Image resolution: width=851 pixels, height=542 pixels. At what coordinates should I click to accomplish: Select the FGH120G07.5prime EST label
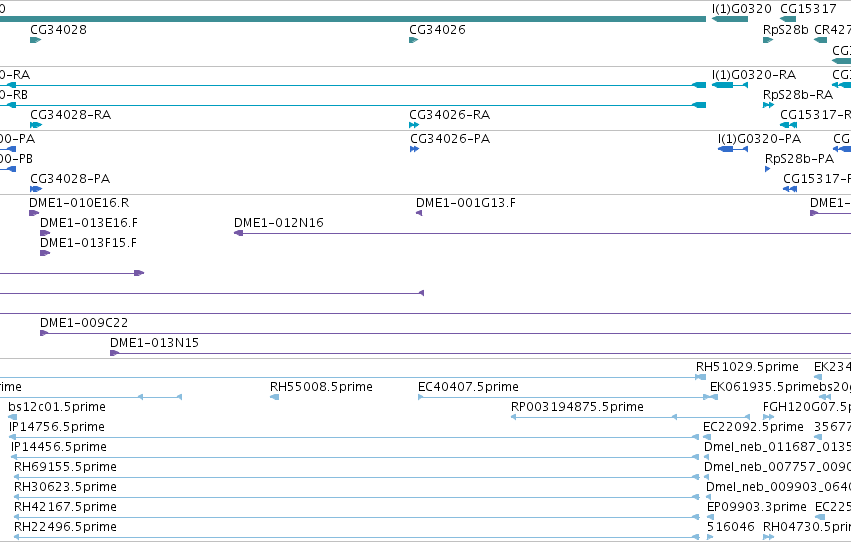click(807, 406)
